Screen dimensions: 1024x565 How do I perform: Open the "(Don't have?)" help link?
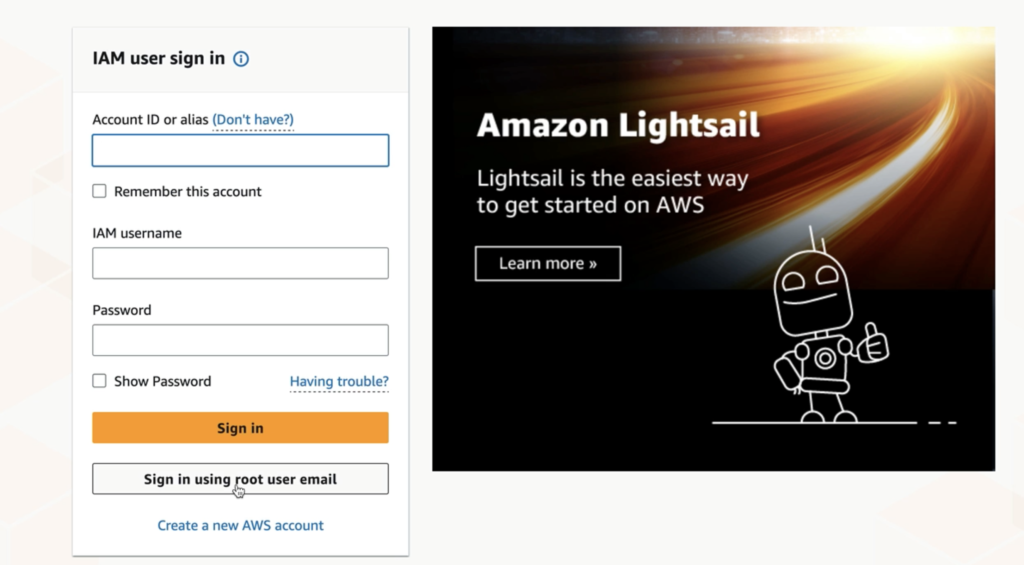click(253, 120)
